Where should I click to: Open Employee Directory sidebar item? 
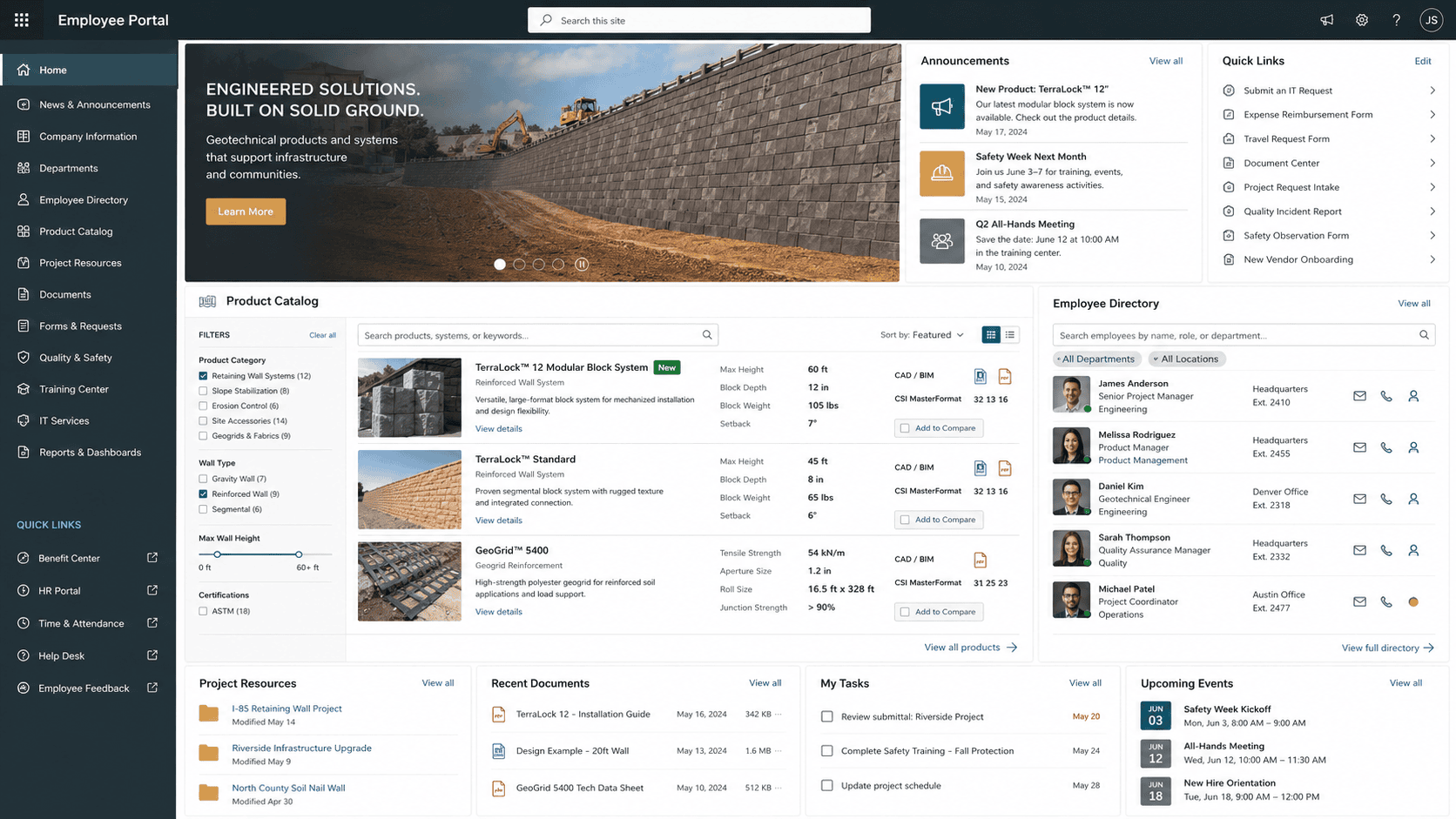tap(89, 199)
